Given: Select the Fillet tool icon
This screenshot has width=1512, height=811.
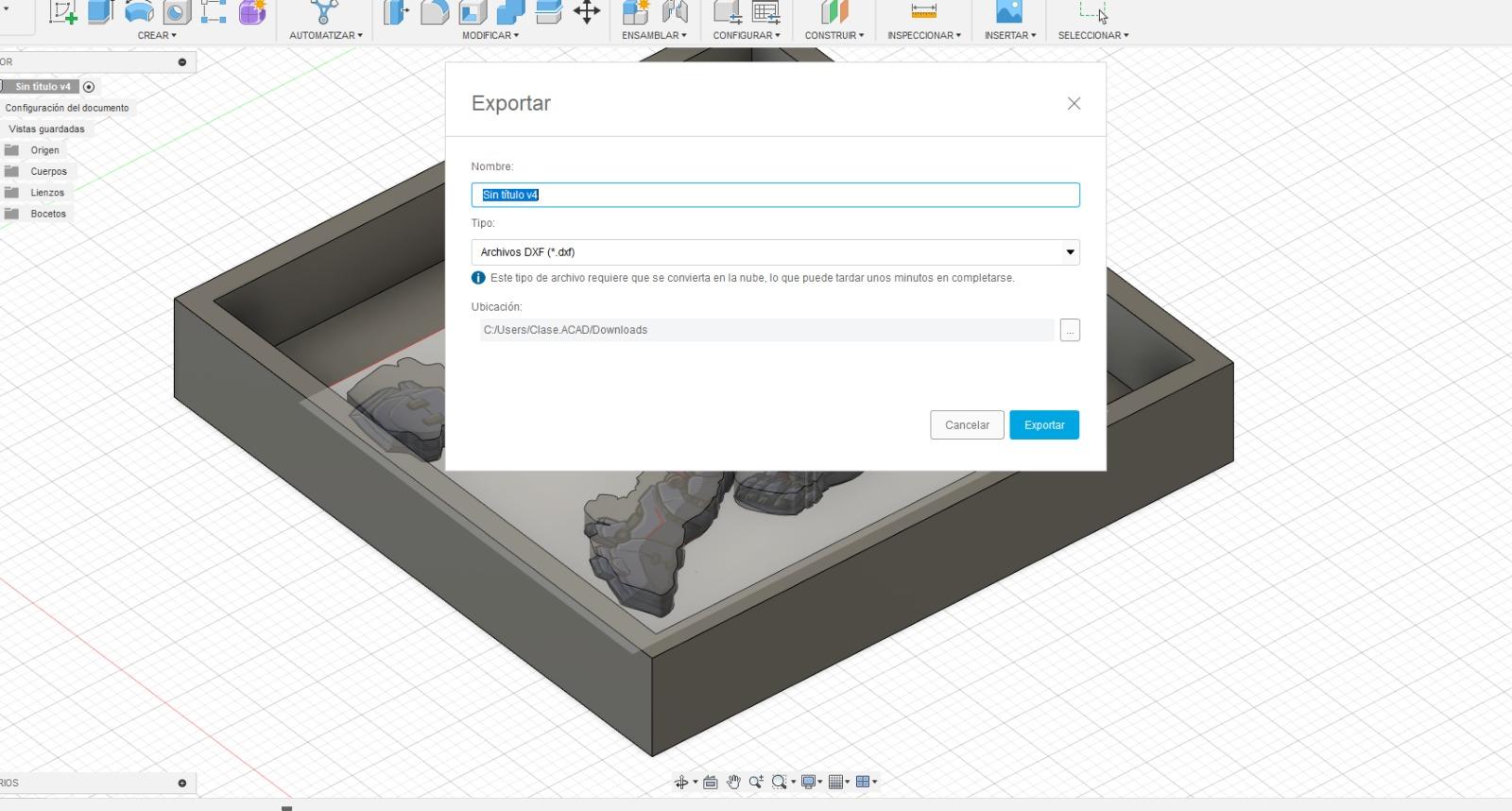Looking at the screenshot, I should click(435, 11).
